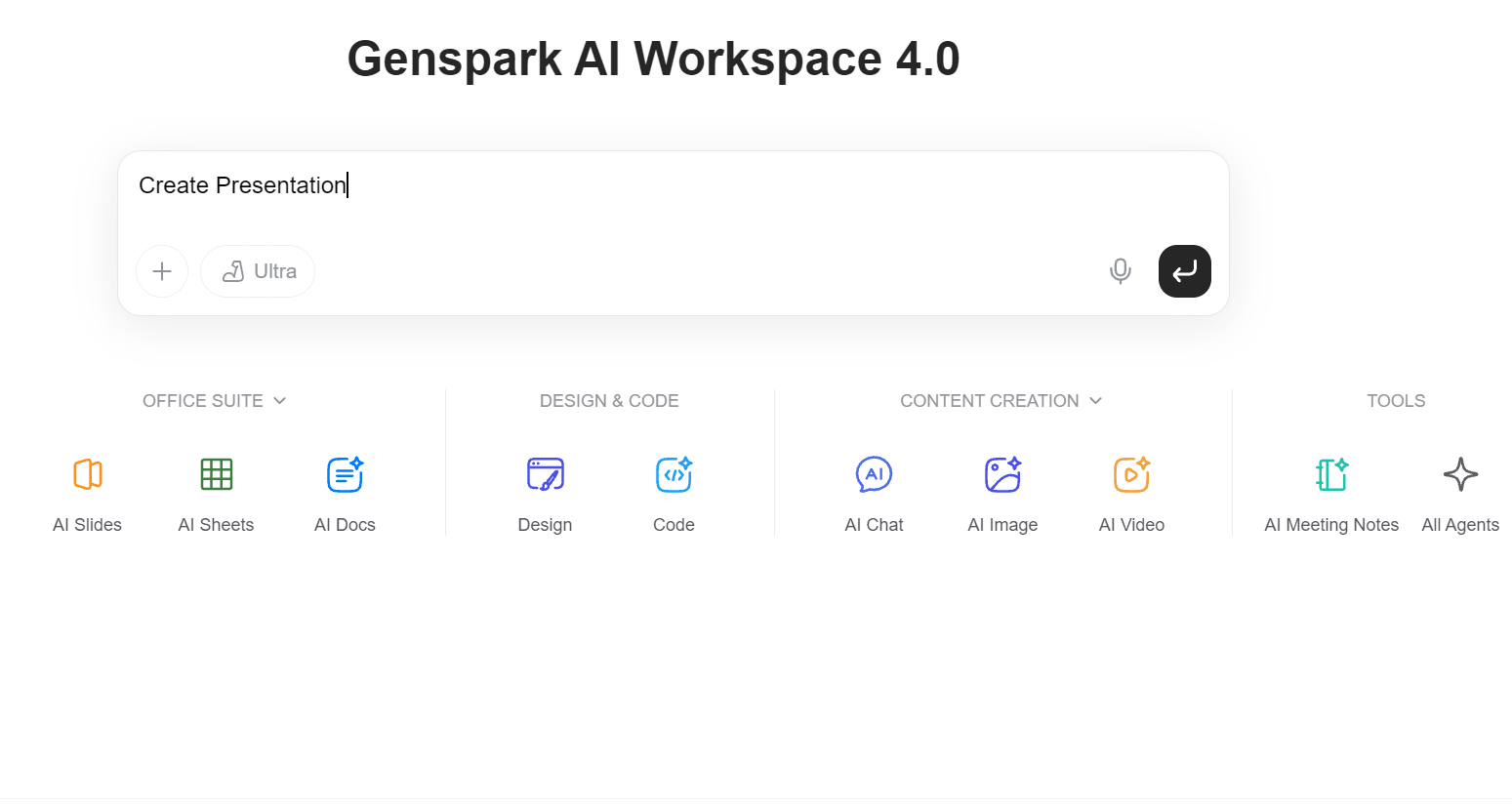Open the Design tool icon
The width and height of the screenshot is (1512, 806).
pyautogui.click(x=546, y=474)
